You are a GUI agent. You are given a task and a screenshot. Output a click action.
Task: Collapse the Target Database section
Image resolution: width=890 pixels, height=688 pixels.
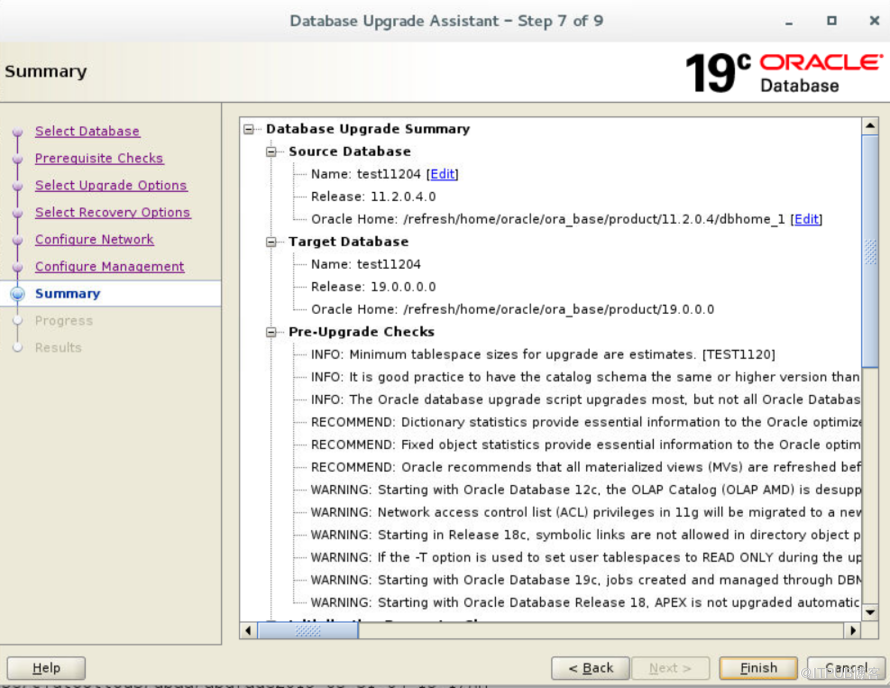[272, 242]
